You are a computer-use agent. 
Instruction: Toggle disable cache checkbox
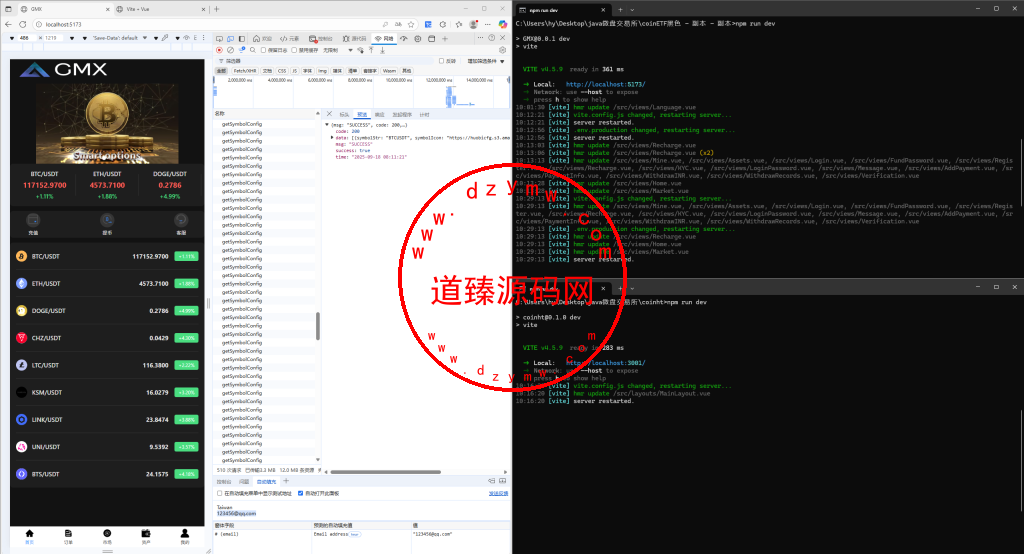[294, 50]
